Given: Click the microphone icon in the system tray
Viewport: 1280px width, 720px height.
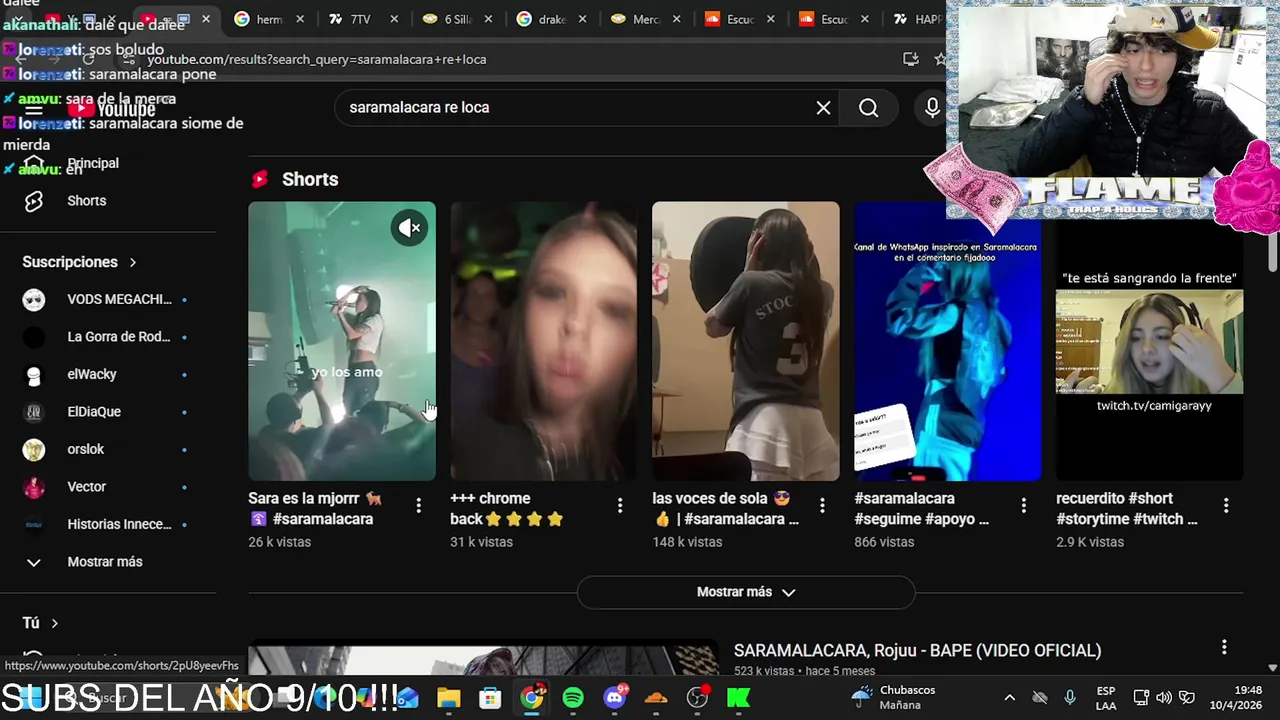Looking at the screenshot, I should point(1070,698).
